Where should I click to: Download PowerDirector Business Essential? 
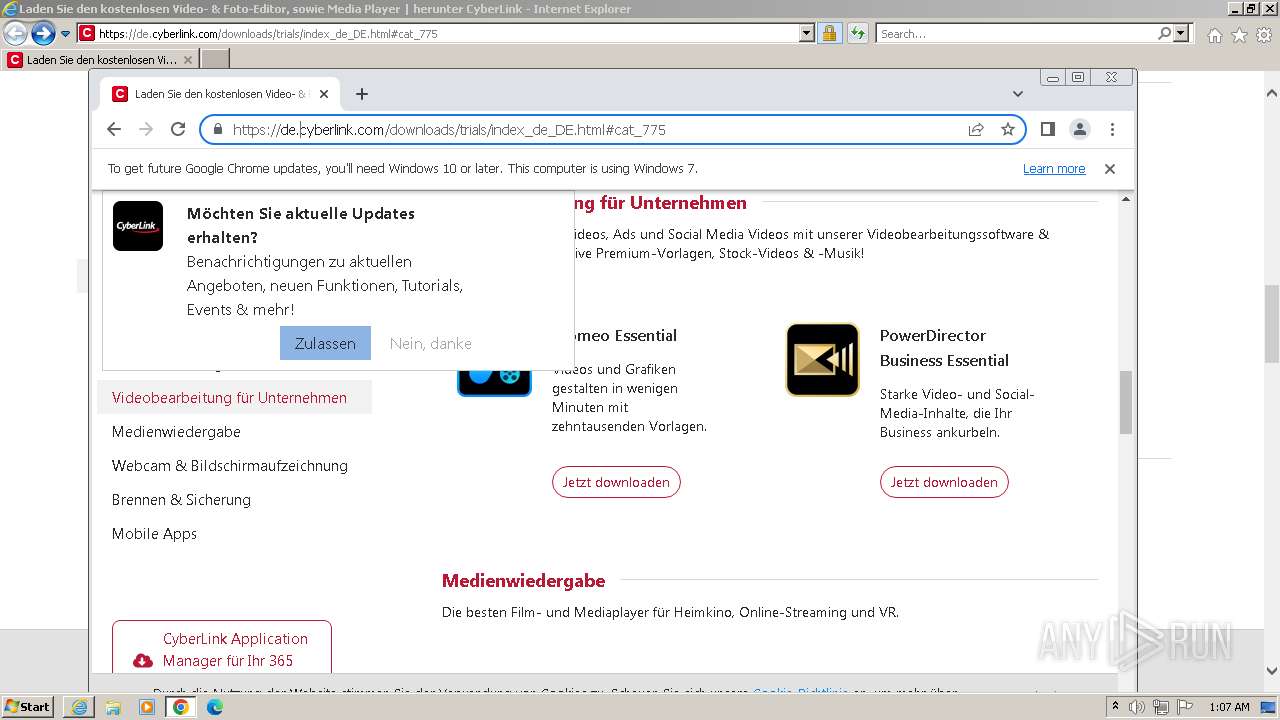(944, 482)
